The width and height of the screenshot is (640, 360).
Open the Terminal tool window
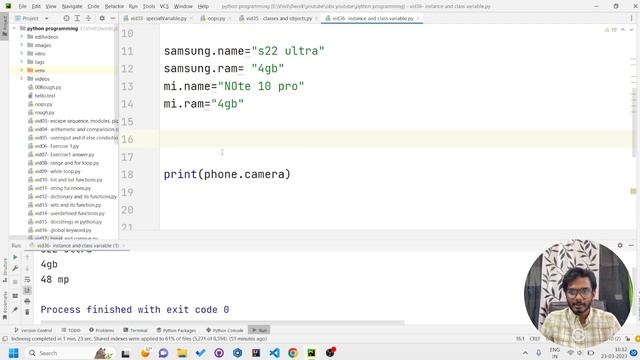tap(135, 330)
